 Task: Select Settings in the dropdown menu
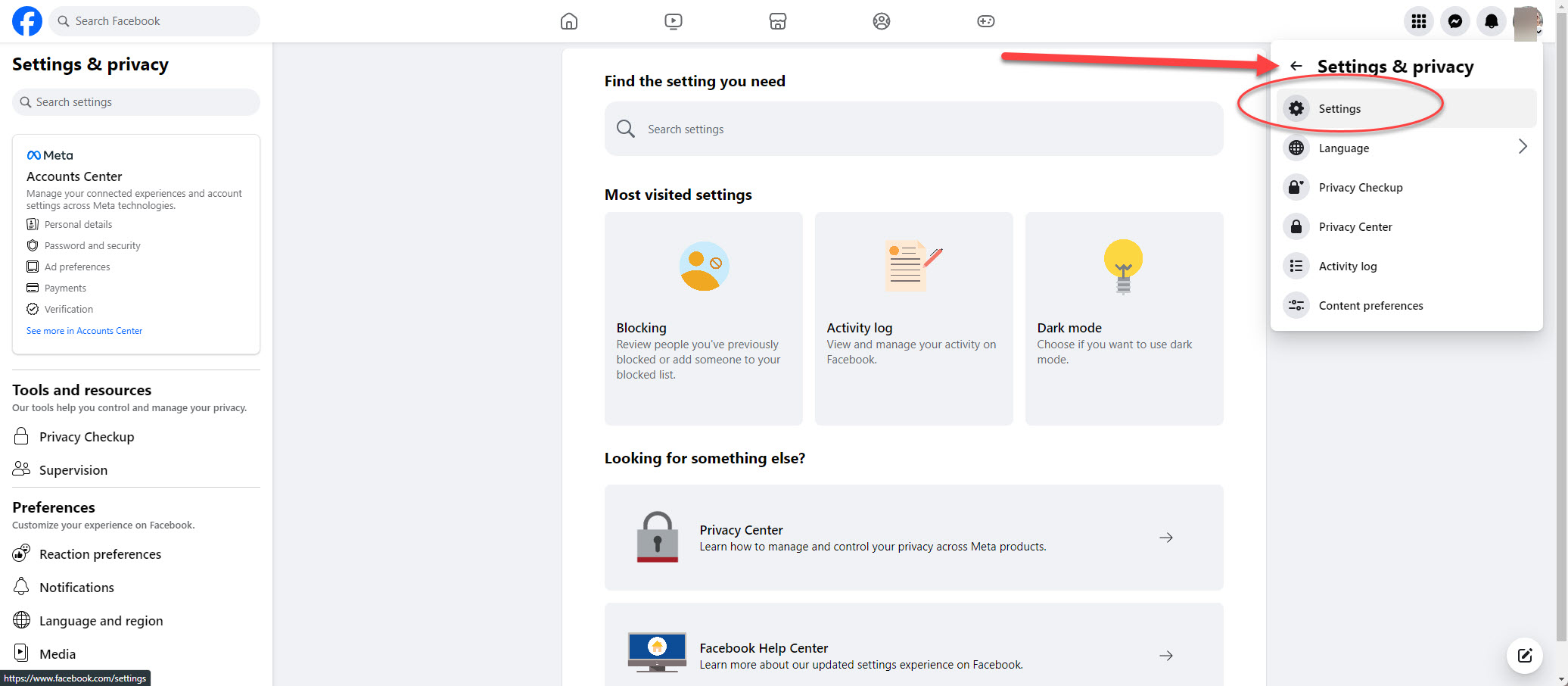coord(1339,109)
